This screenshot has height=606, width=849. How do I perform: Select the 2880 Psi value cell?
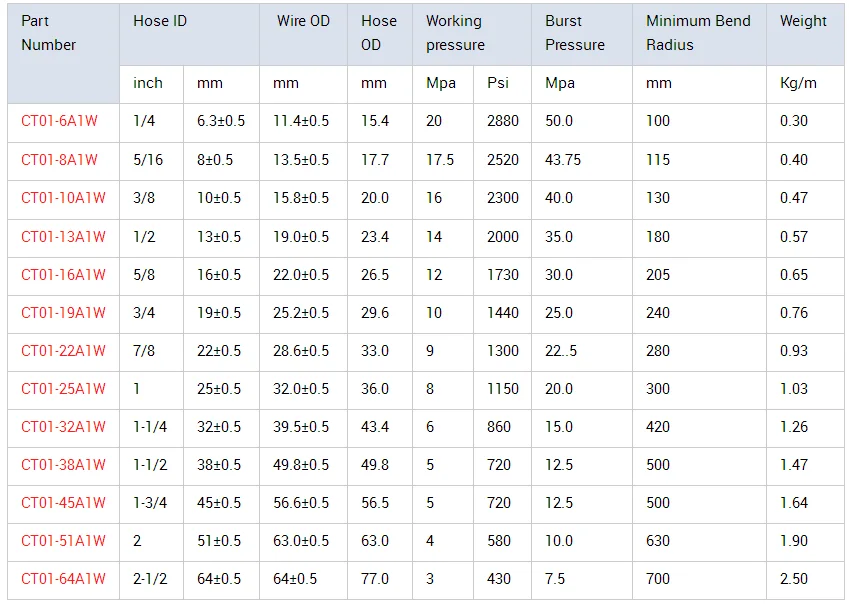click(x=503, y=121)
